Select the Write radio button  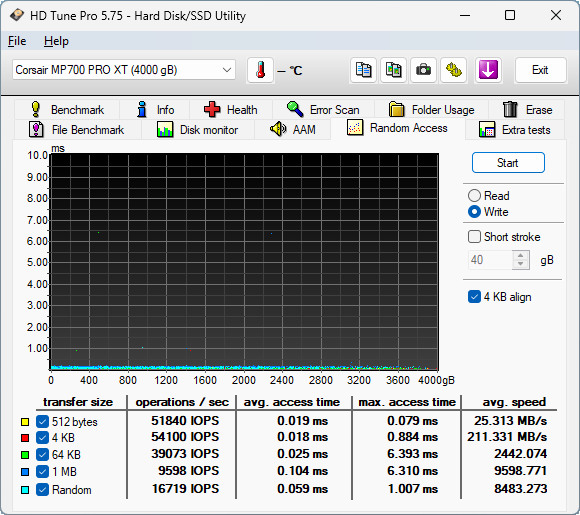pos(475,212)
